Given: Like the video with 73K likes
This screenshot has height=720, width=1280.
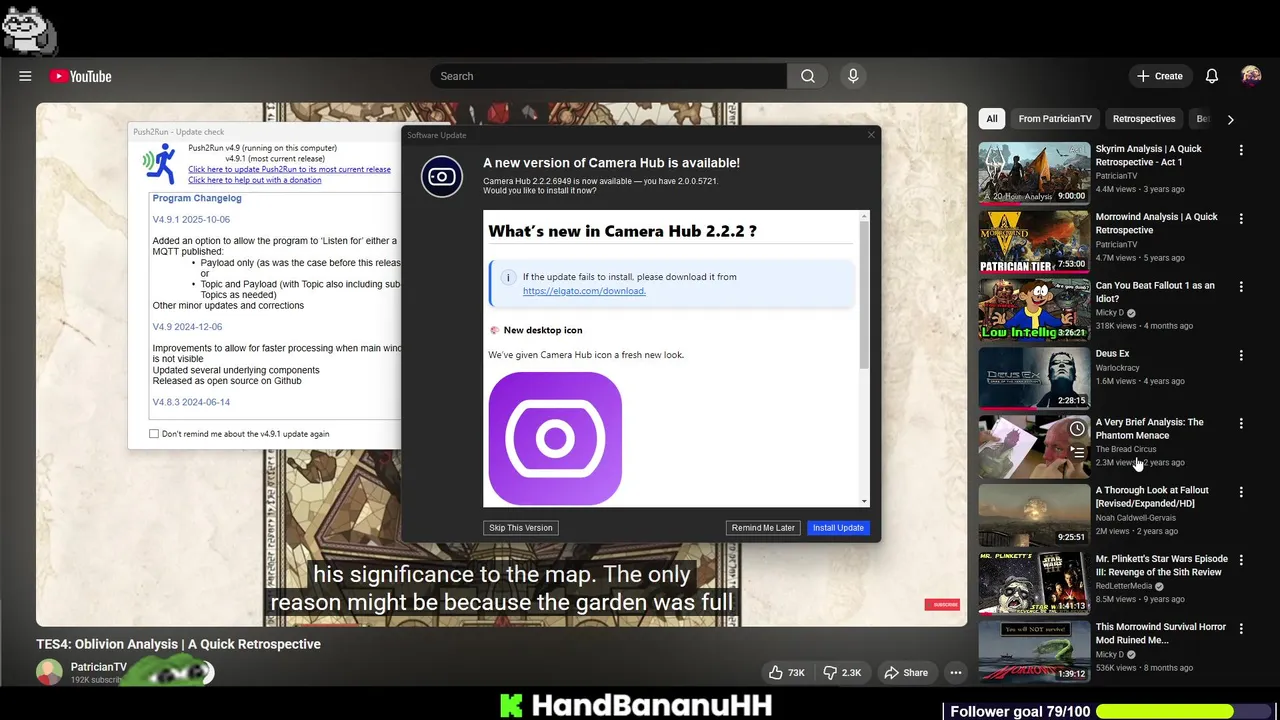Looking at the screenshot, I should [787, 673].
